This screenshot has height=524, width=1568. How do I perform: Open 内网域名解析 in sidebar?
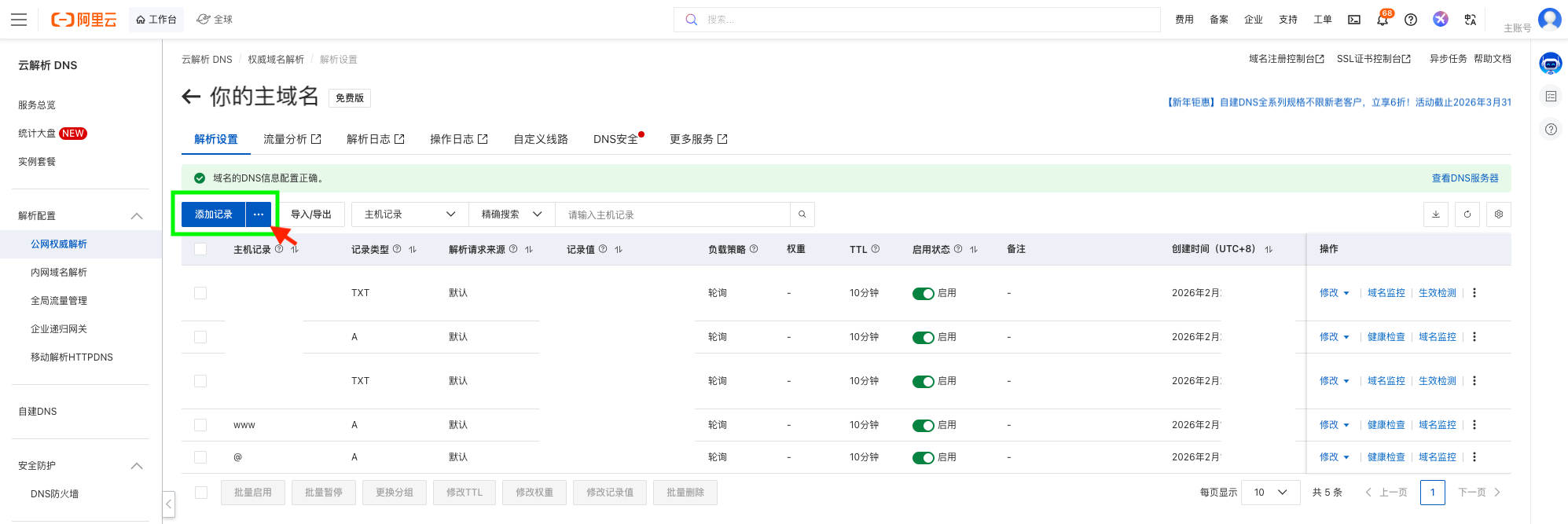[59, 273]
